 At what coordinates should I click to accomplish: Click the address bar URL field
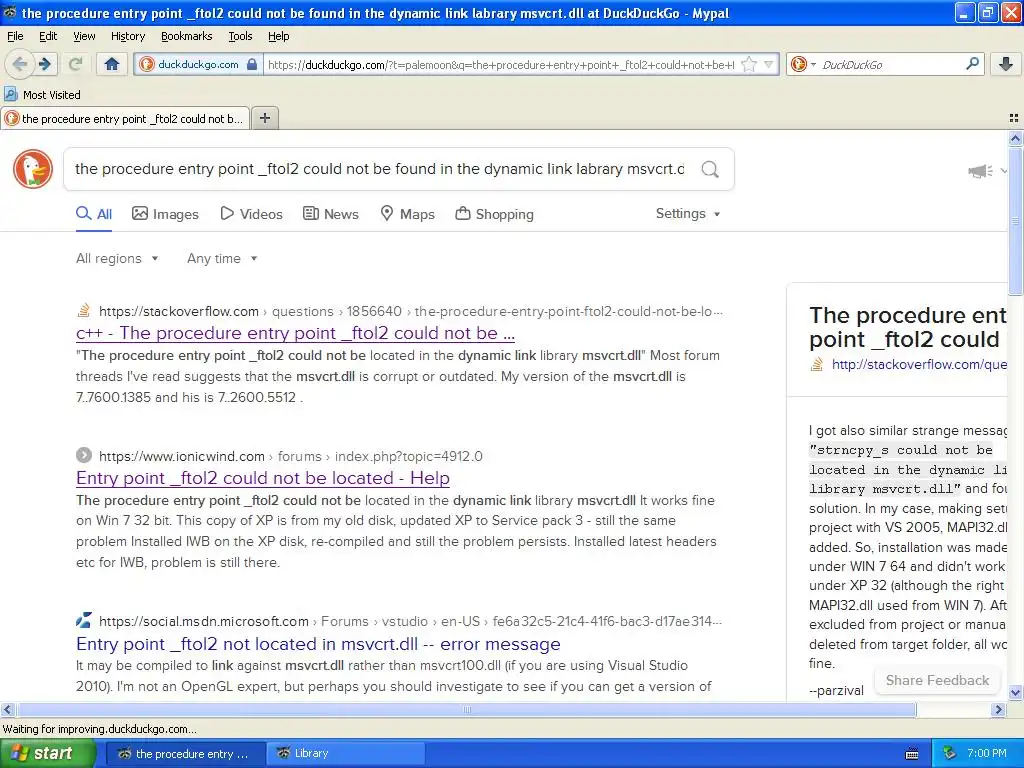502,64
